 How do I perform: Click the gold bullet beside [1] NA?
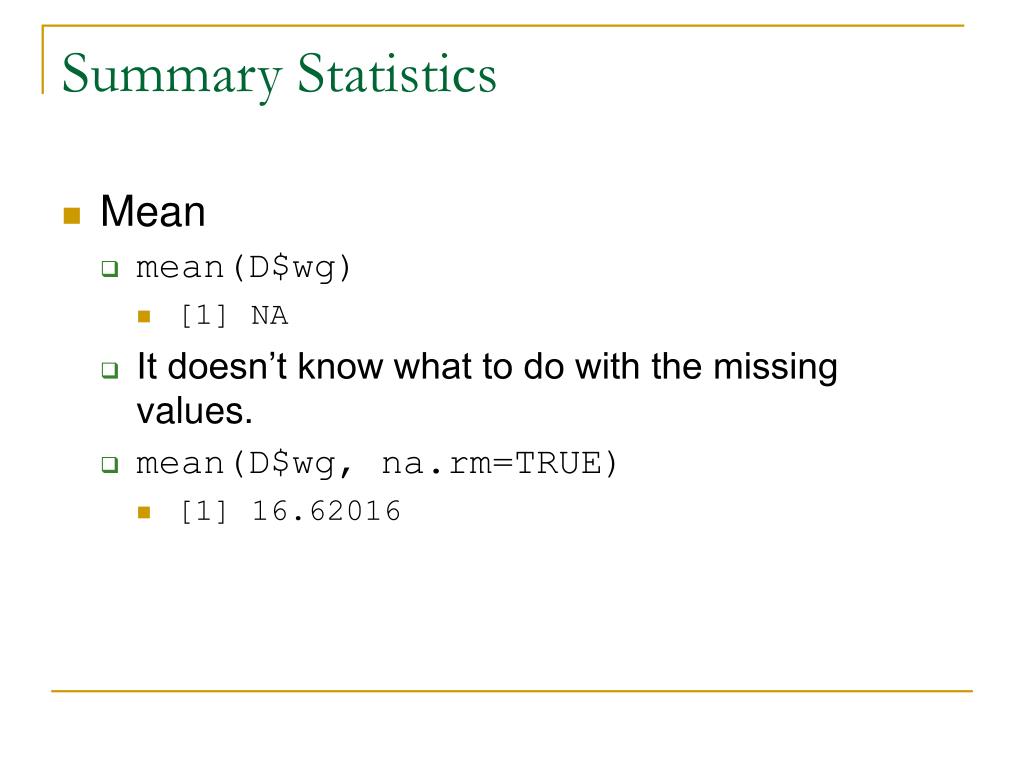click(144, 317)
